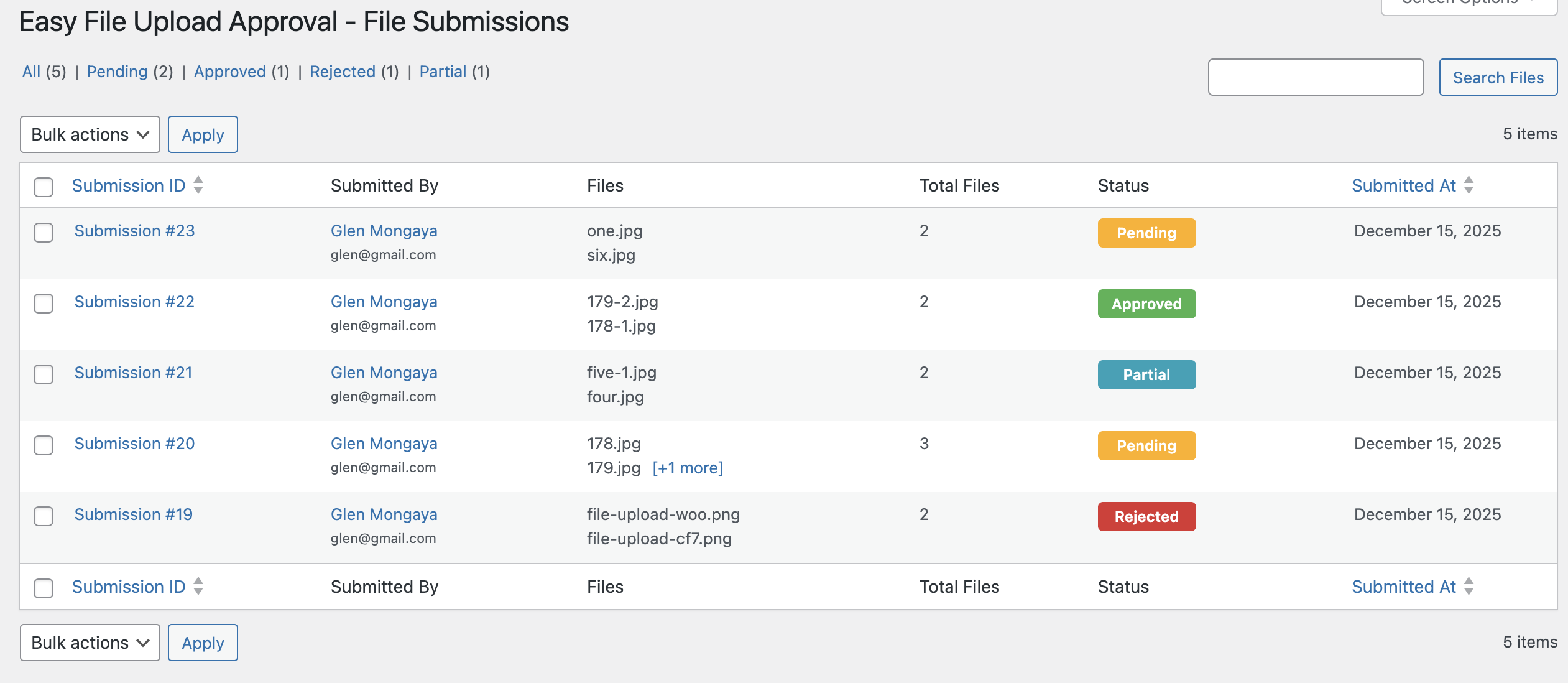
Task: Filter submissions by Rejected
Action: pyautogui.click(x=343, y=72)
